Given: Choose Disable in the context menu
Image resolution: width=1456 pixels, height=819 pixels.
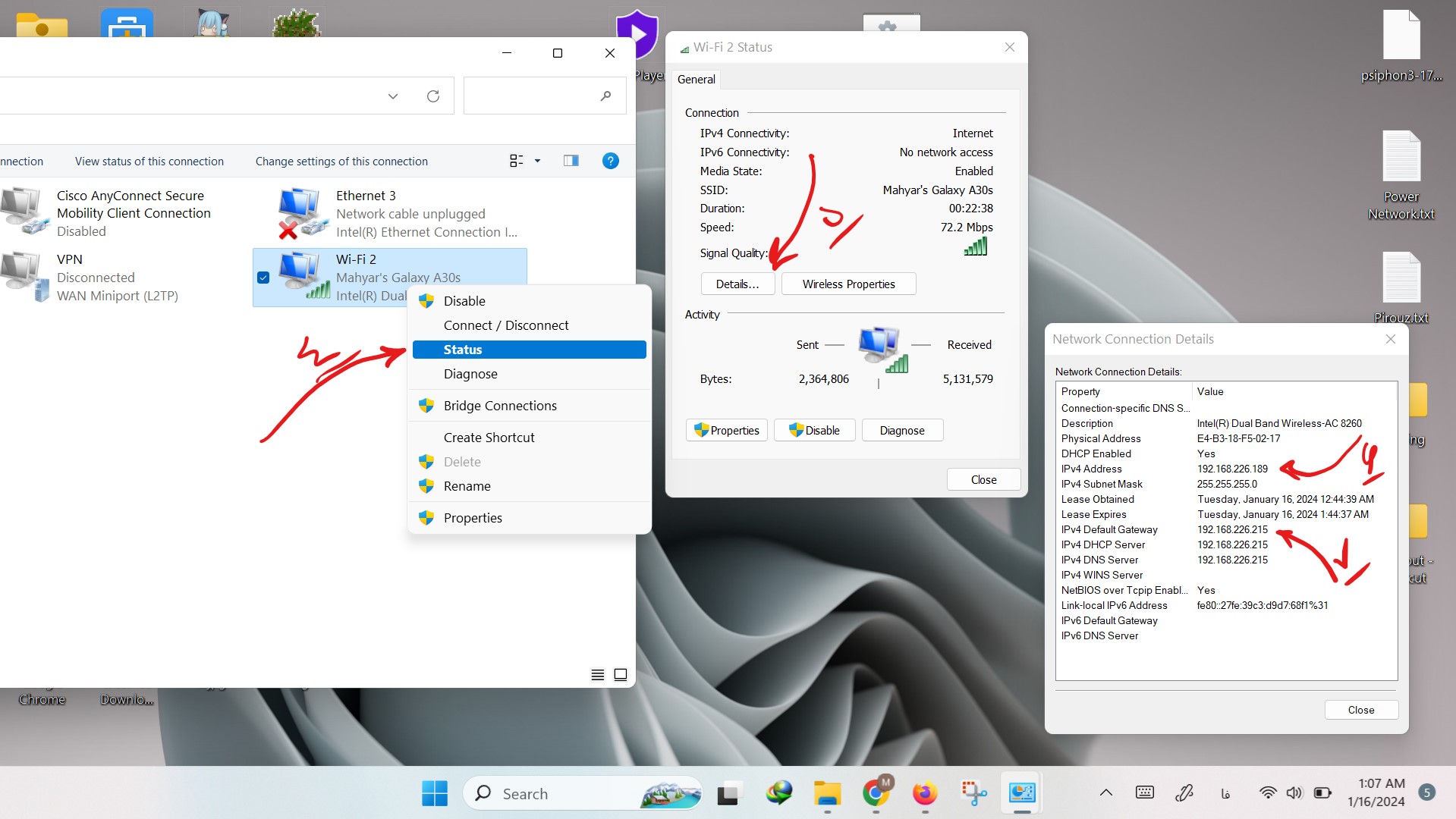Looking at the screenshot, I should point(530,301).
